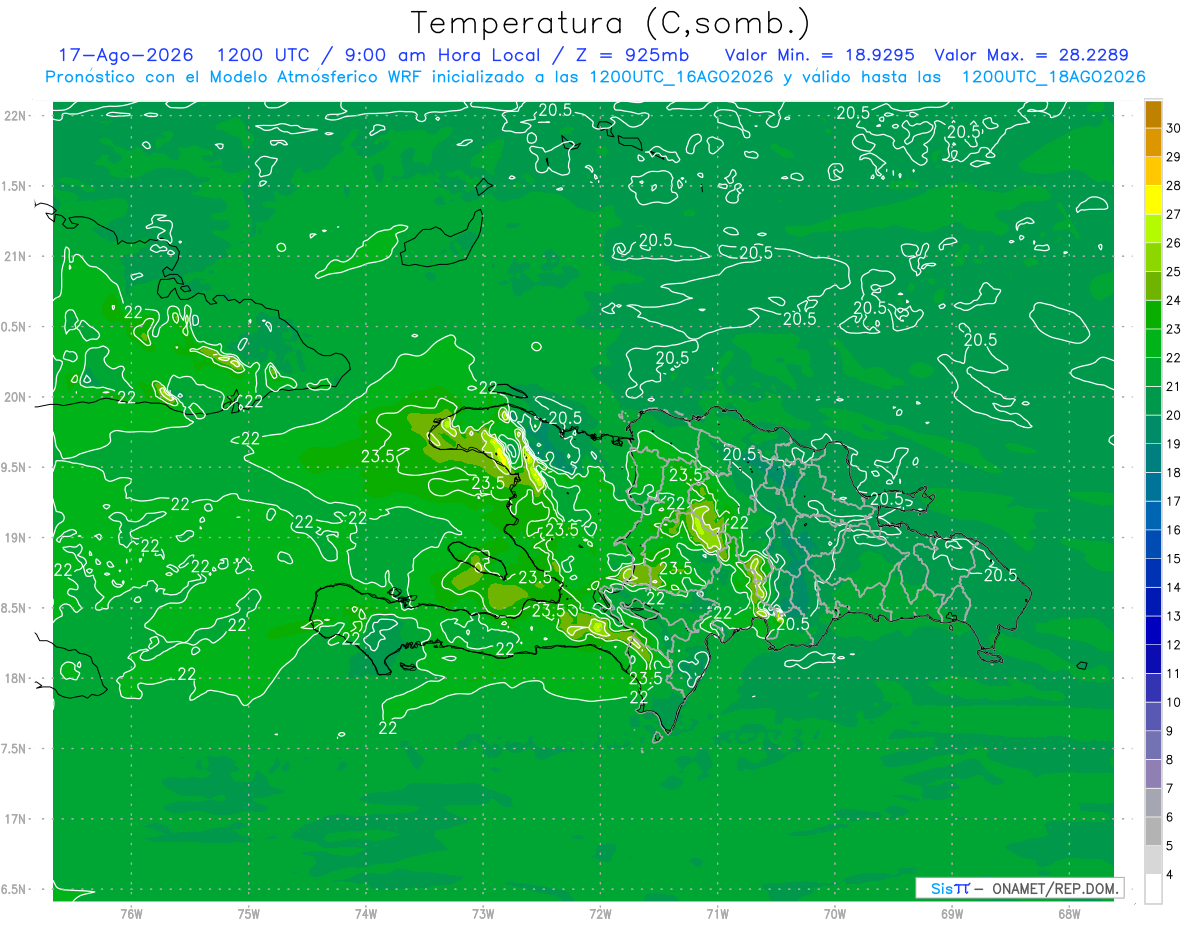This screenshot has height=927, width=1200.
Task: Click latitude axis label "19N"
Action: (17, 538)
